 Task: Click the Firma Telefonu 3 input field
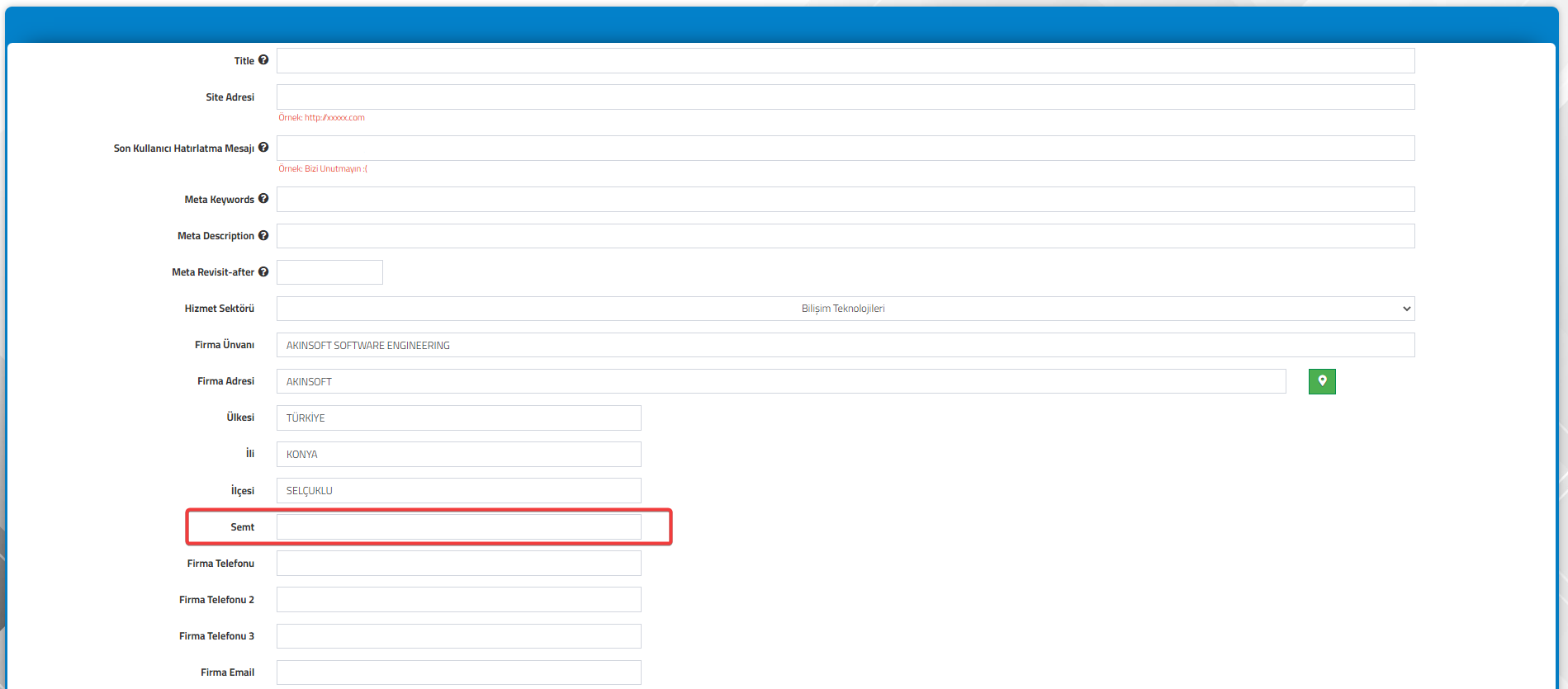click(459, 636)
